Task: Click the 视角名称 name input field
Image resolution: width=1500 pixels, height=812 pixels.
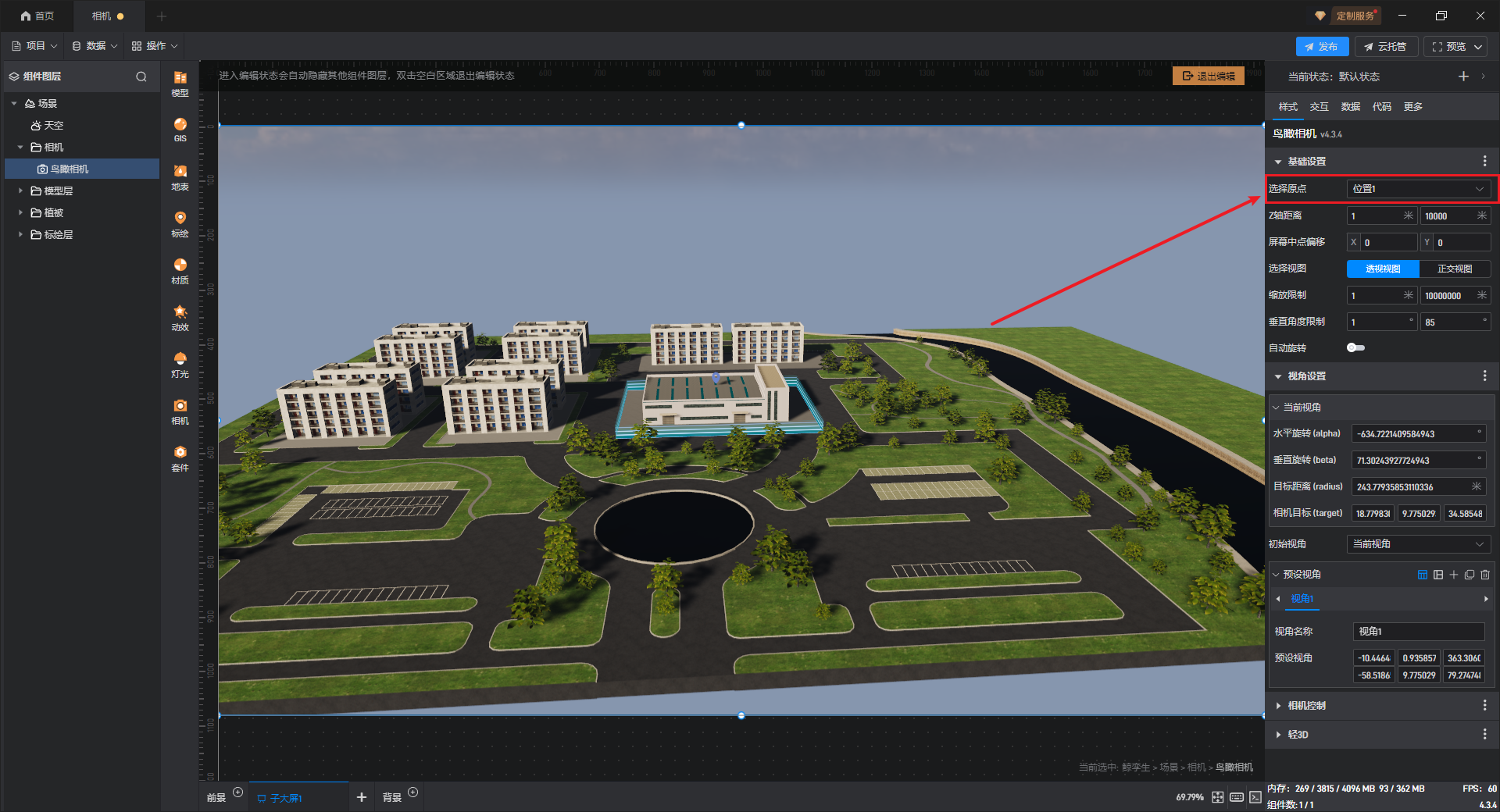Action: (1418, 632)
